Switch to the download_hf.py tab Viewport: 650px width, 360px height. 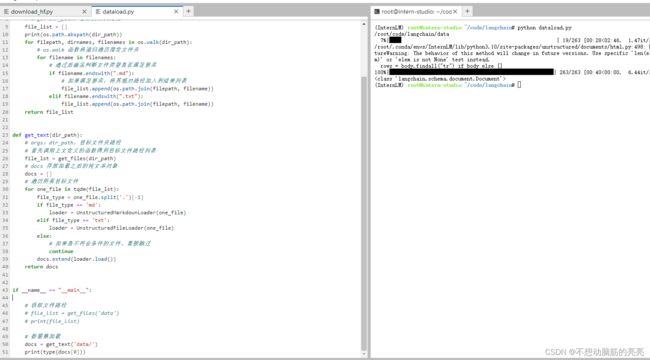tap(32, 12)
